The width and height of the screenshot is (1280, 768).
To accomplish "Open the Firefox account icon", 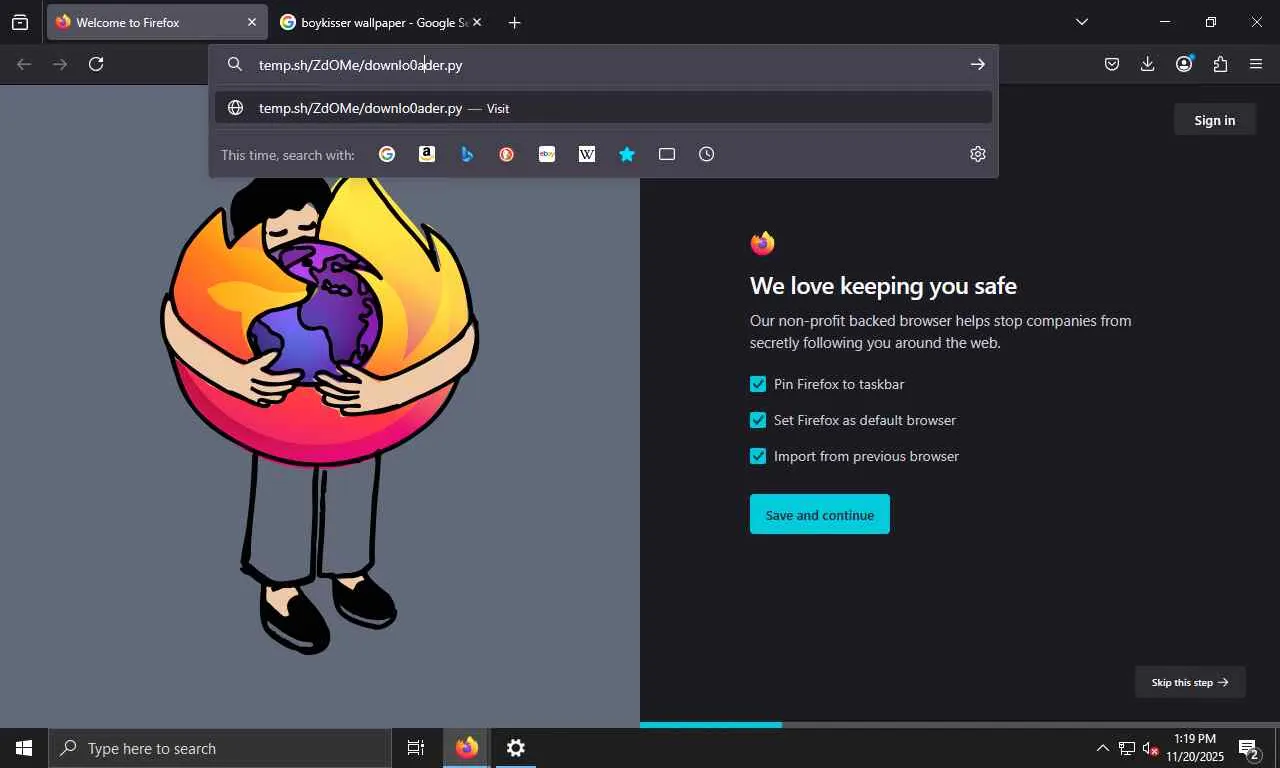I will pyautogui.click(x=1184, y=64).
